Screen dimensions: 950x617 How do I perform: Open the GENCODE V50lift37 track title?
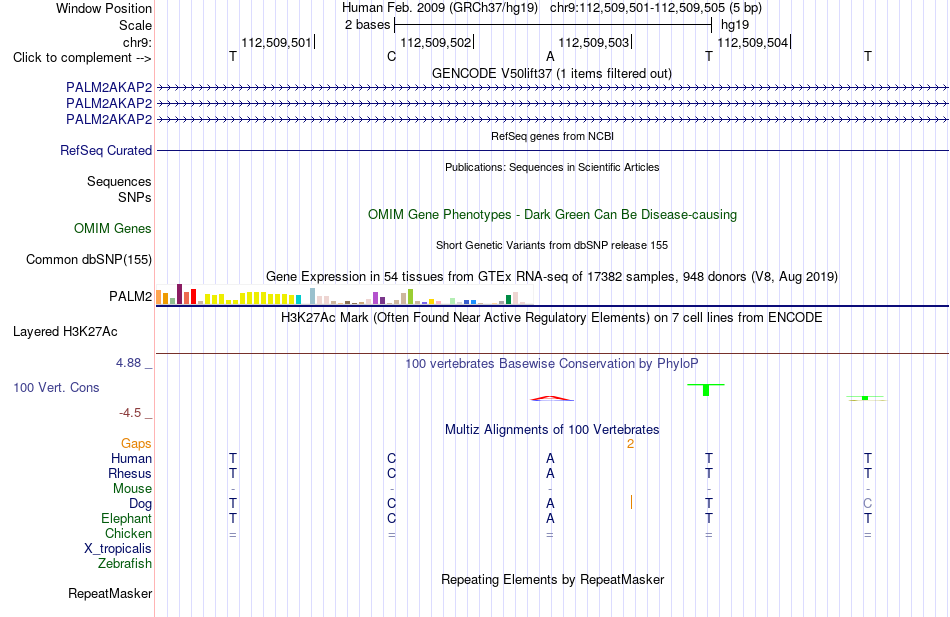pyautogui.click(x=552, y=73)
